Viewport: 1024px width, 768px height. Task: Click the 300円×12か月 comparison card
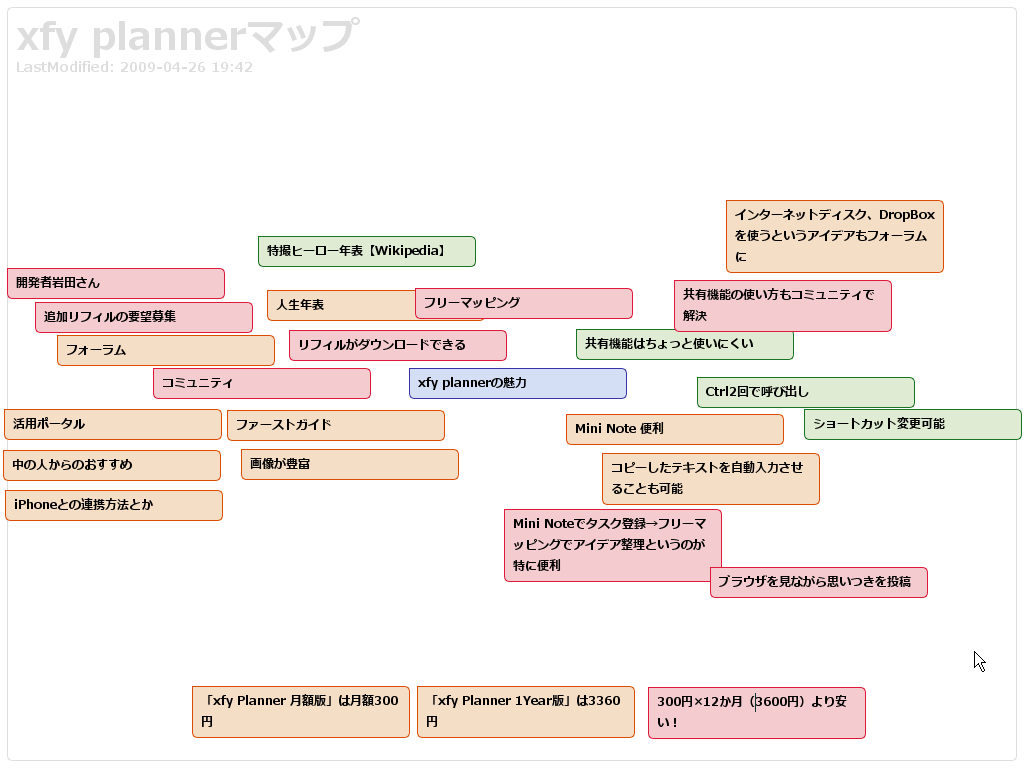point(756,712)
